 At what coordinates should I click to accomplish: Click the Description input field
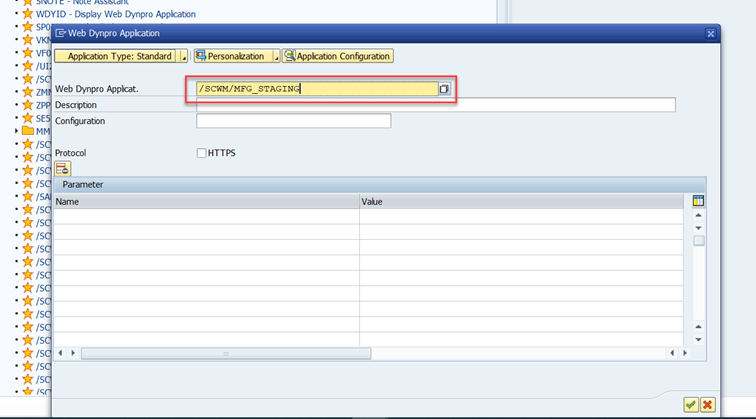[x=435, y=105]
